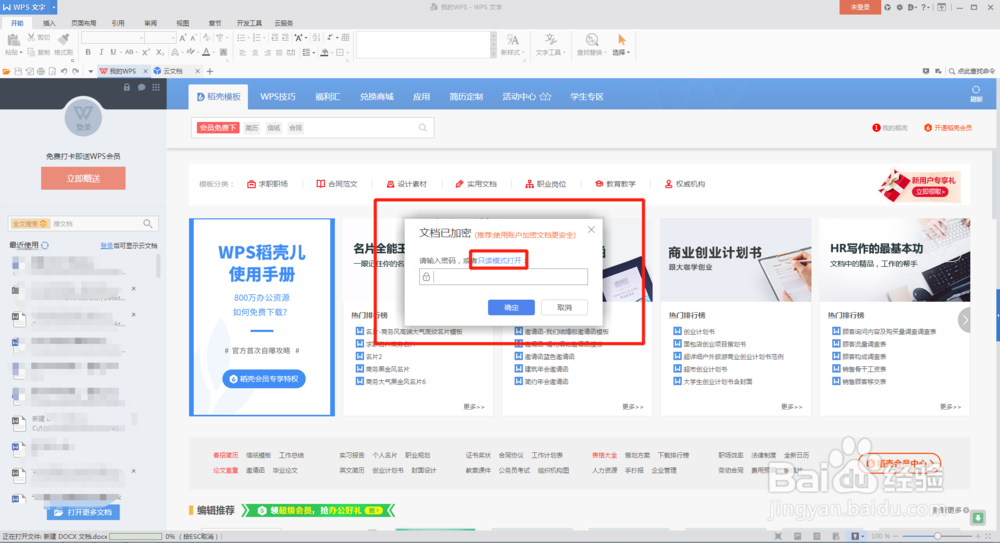
Task: Expand the styles gallery scroll arrow
Action: 493,54
